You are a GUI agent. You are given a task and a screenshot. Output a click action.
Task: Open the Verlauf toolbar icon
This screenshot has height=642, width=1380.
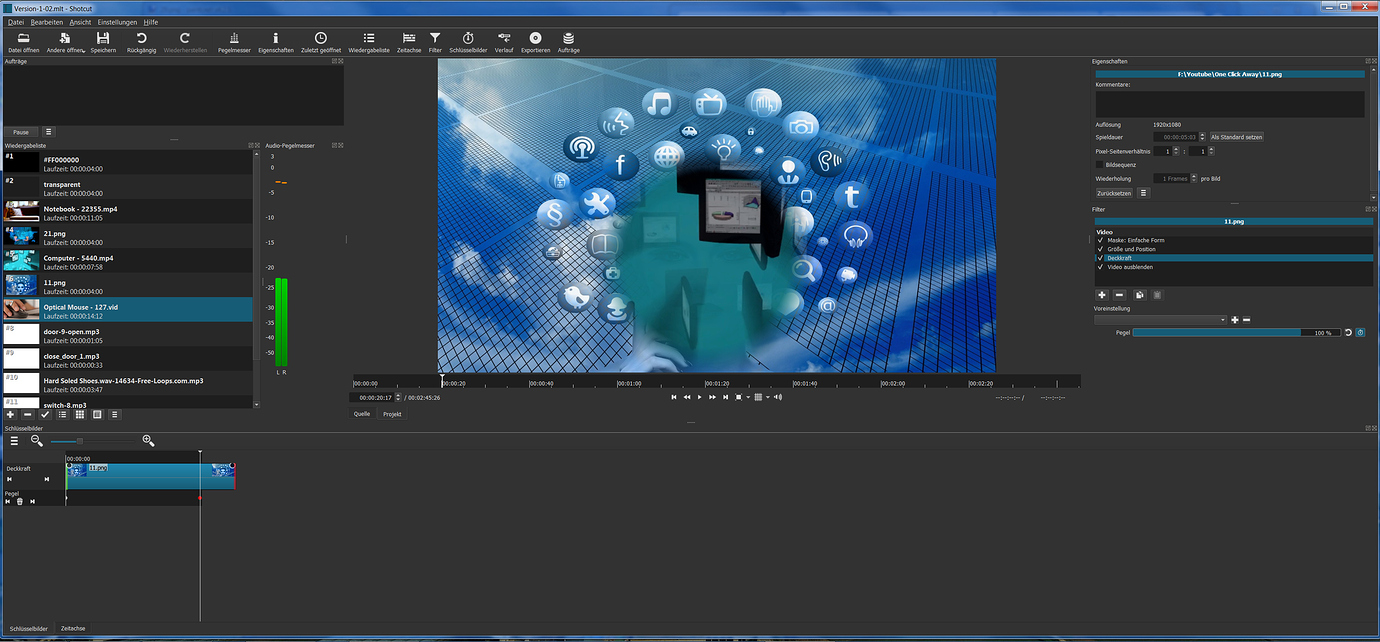click(x=504, y=42)
